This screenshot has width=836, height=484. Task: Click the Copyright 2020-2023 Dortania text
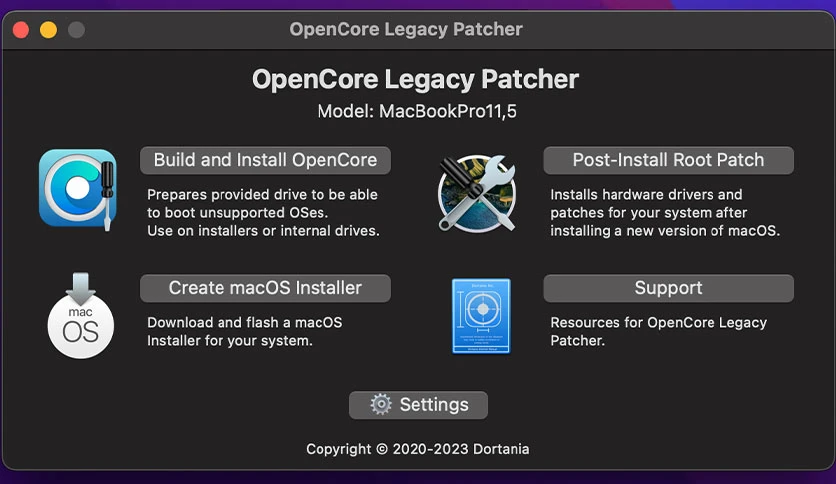[x=417, y=449]
